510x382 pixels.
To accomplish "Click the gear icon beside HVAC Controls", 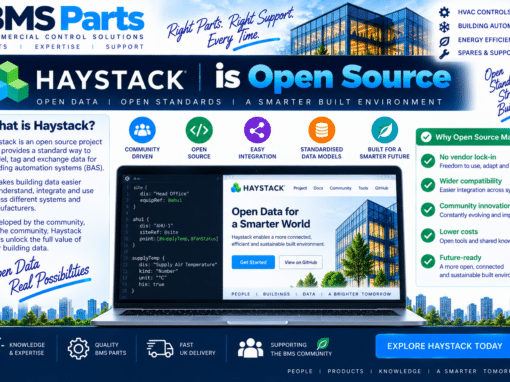I will click(x=444, y=12).
